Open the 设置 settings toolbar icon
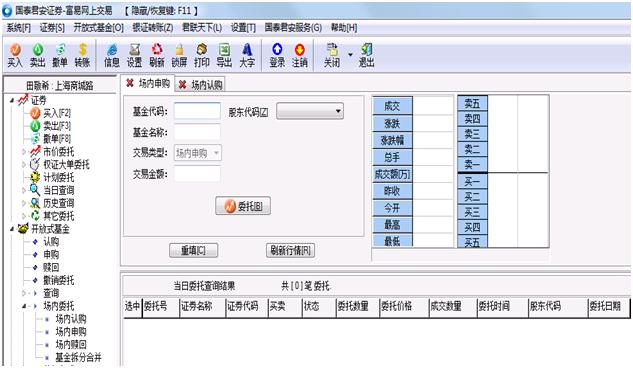The height and width of the screenshot is (368, 633). (x=134, y=55)
